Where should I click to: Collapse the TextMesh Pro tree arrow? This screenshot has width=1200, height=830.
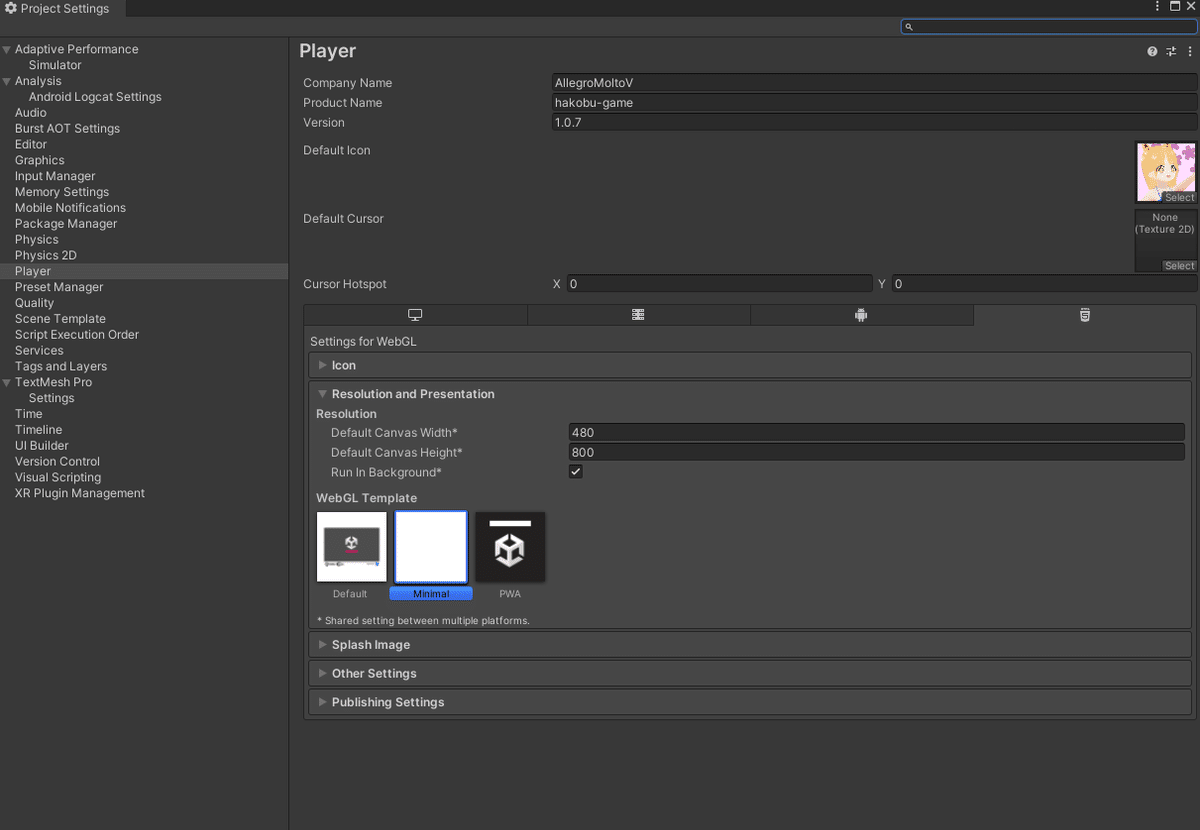pyautogui.click(x=7, y=382)
